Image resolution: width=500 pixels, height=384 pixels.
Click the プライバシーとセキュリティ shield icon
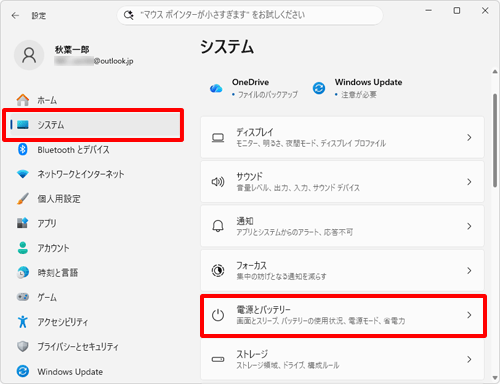tap(23, 346)
